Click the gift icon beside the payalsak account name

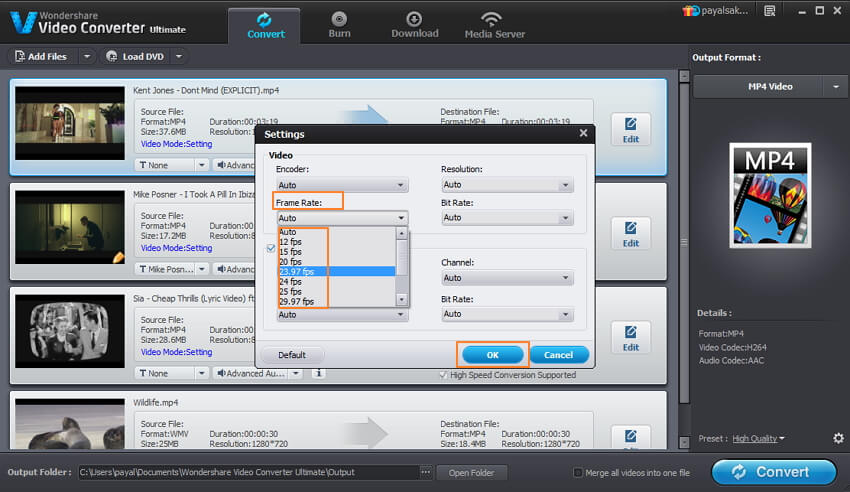click(691, 10)
